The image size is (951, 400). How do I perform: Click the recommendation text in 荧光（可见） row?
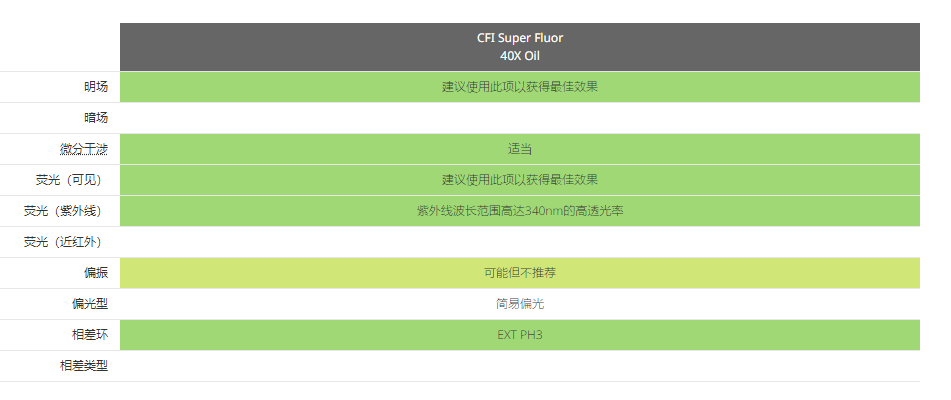click(x=519, y=180)
